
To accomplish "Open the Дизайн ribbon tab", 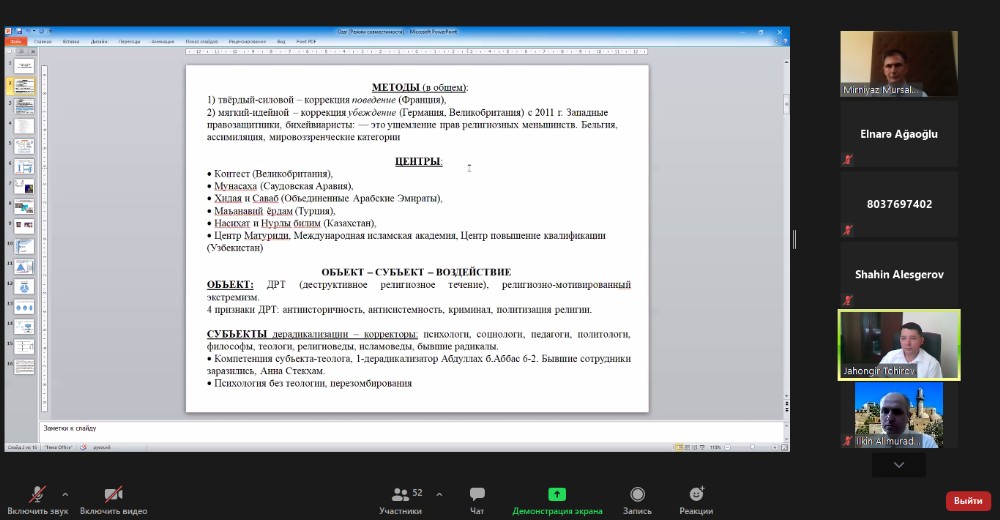I will [99, 41].
